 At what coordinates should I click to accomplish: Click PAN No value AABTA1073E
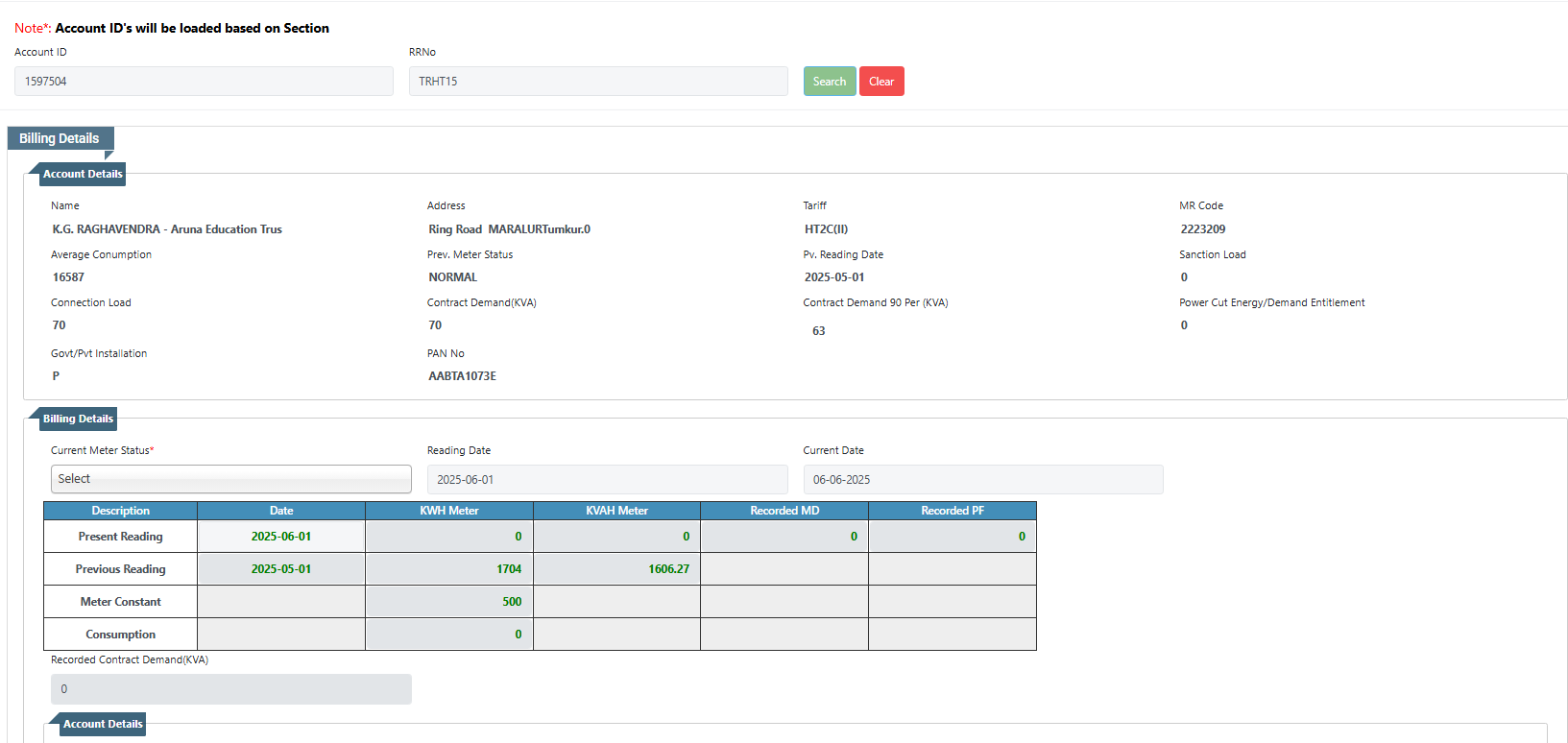(463, 376)
